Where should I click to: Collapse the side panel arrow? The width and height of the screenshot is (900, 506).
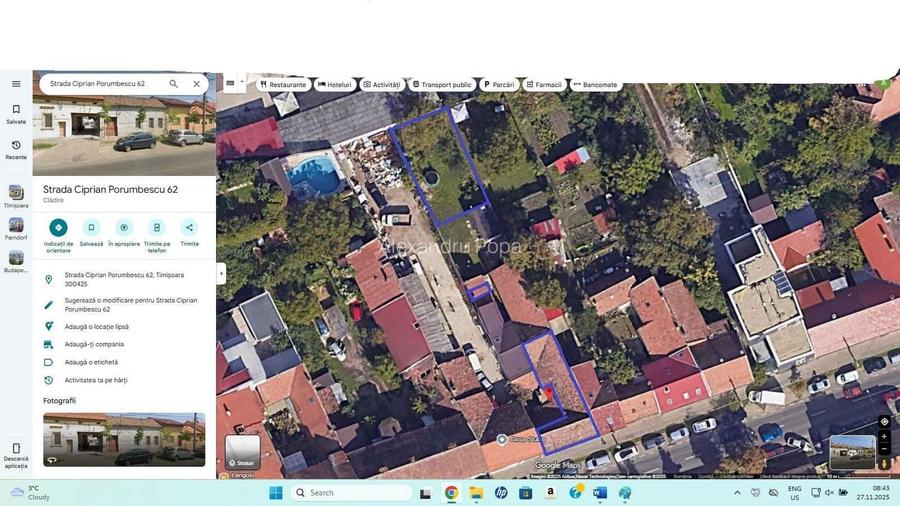click(x=221, y=272)
